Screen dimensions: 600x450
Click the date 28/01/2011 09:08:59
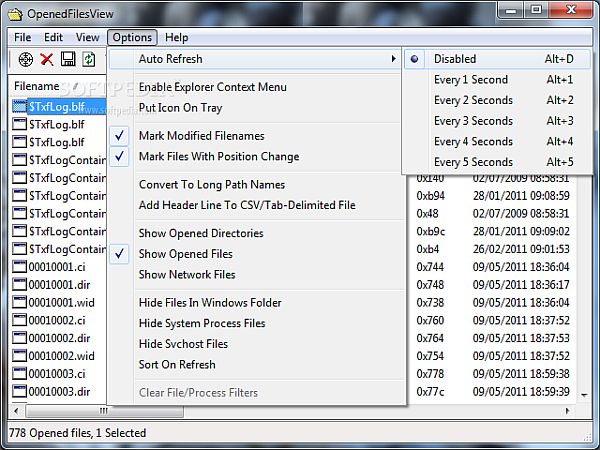click(x=521, y=196)
